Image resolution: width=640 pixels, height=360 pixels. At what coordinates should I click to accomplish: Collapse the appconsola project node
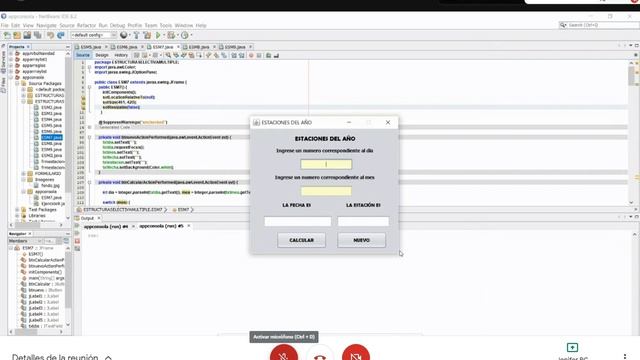11,77
